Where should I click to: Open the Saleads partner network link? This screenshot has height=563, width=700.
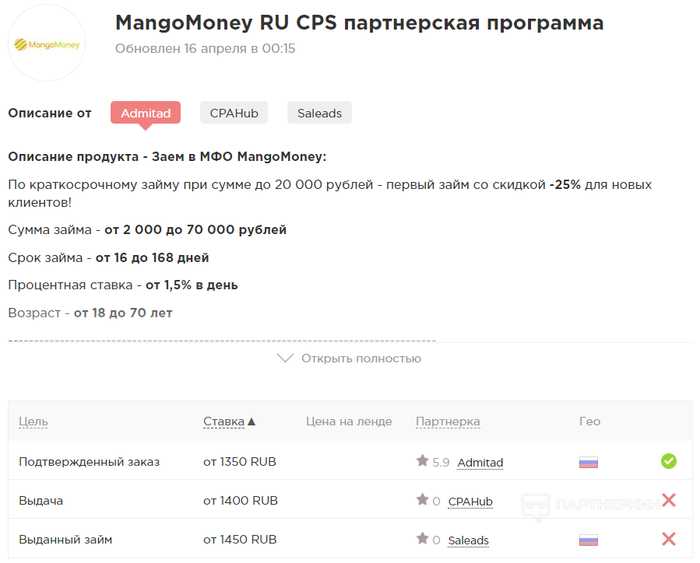click(468, 540)
